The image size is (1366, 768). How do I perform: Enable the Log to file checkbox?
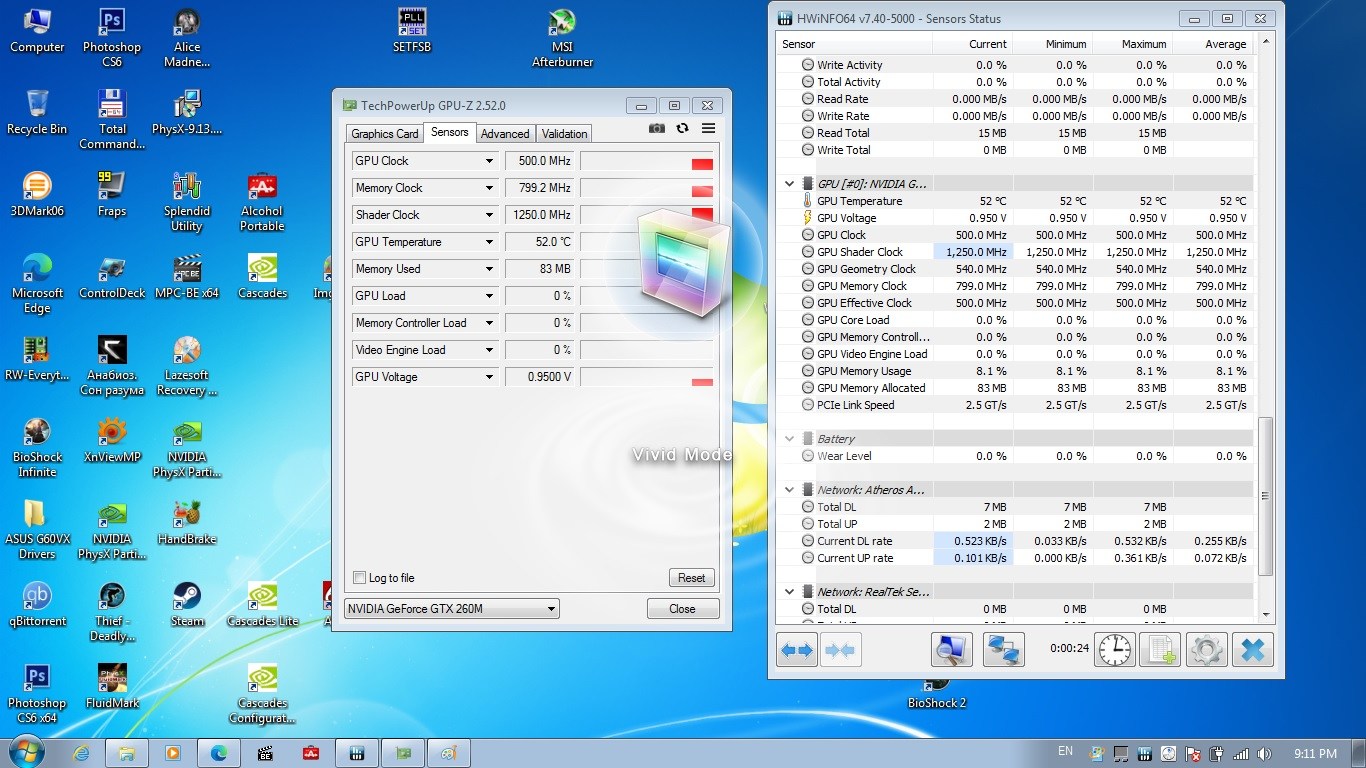pyautogui.click(x=360, y=578)
